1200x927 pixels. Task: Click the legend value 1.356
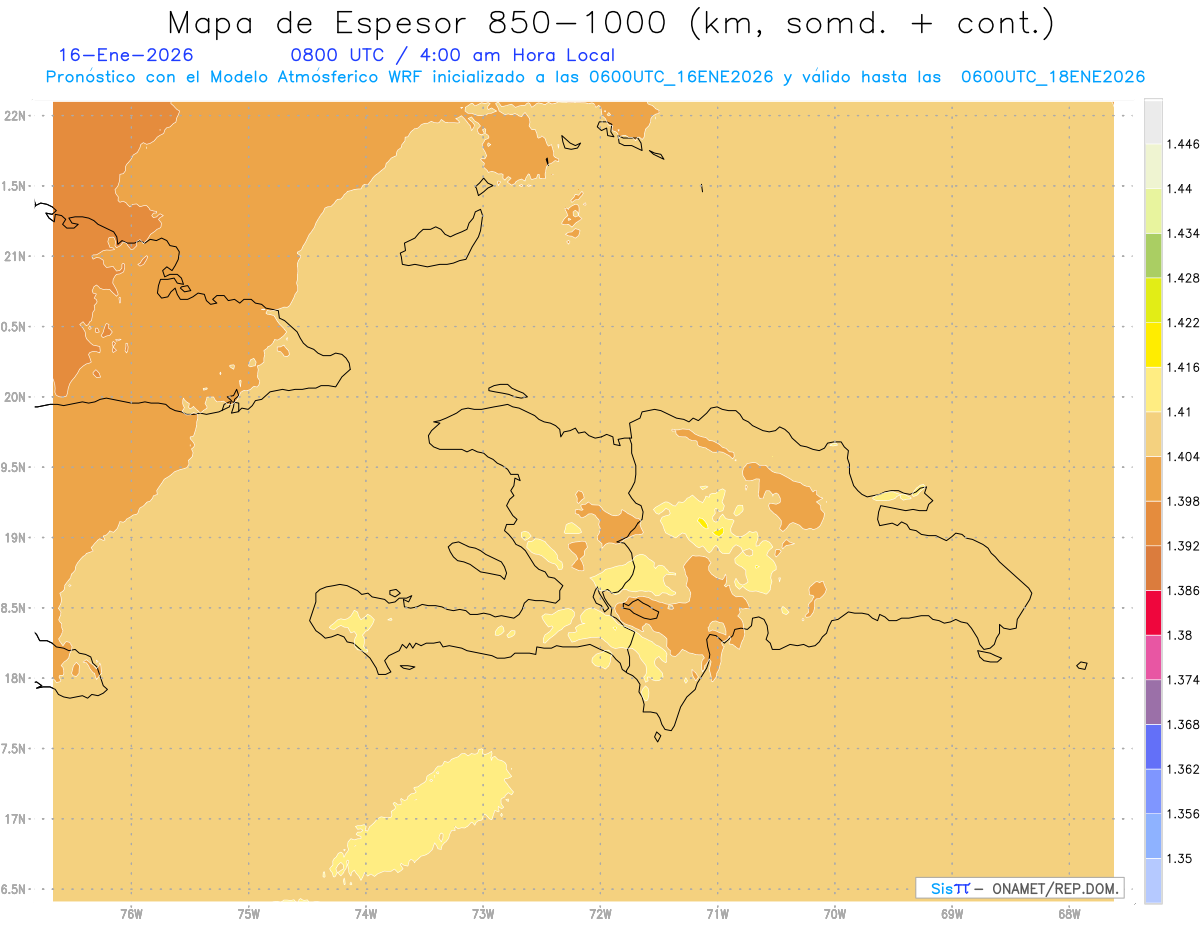coord(1183,814)
